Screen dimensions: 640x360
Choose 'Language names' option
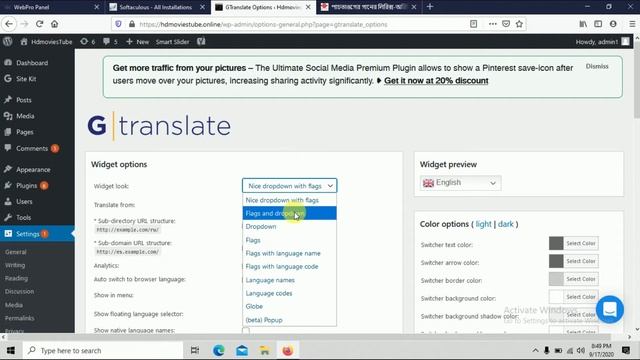click(x=289, y=280)
